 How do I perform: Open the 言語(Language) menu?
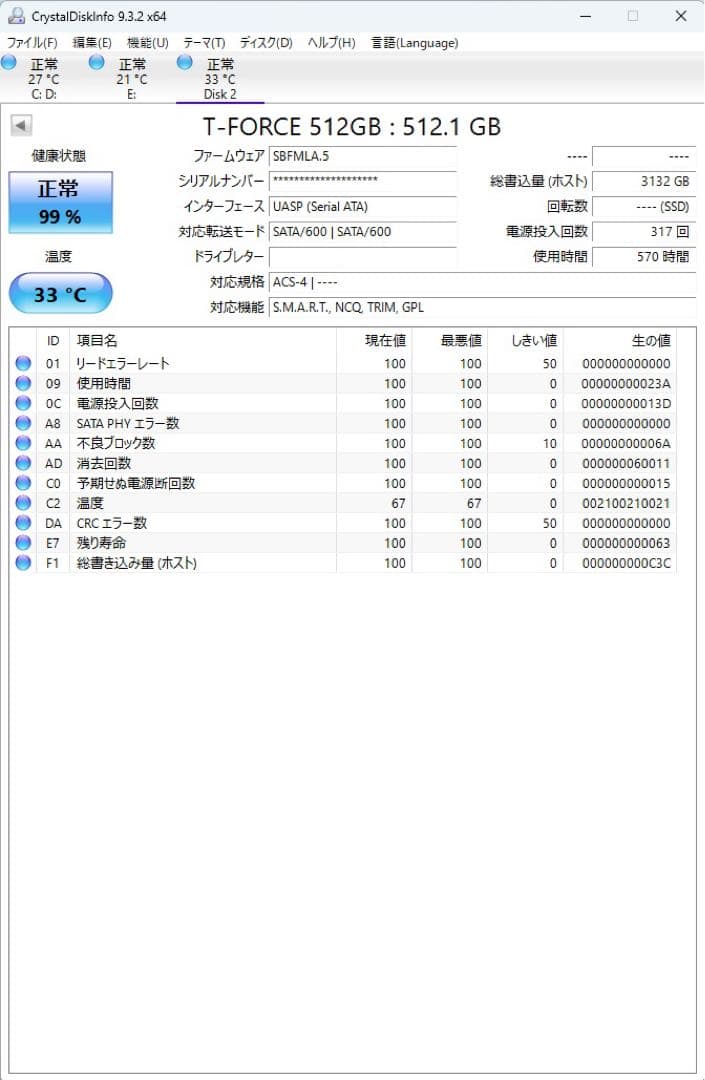(414, 43)
